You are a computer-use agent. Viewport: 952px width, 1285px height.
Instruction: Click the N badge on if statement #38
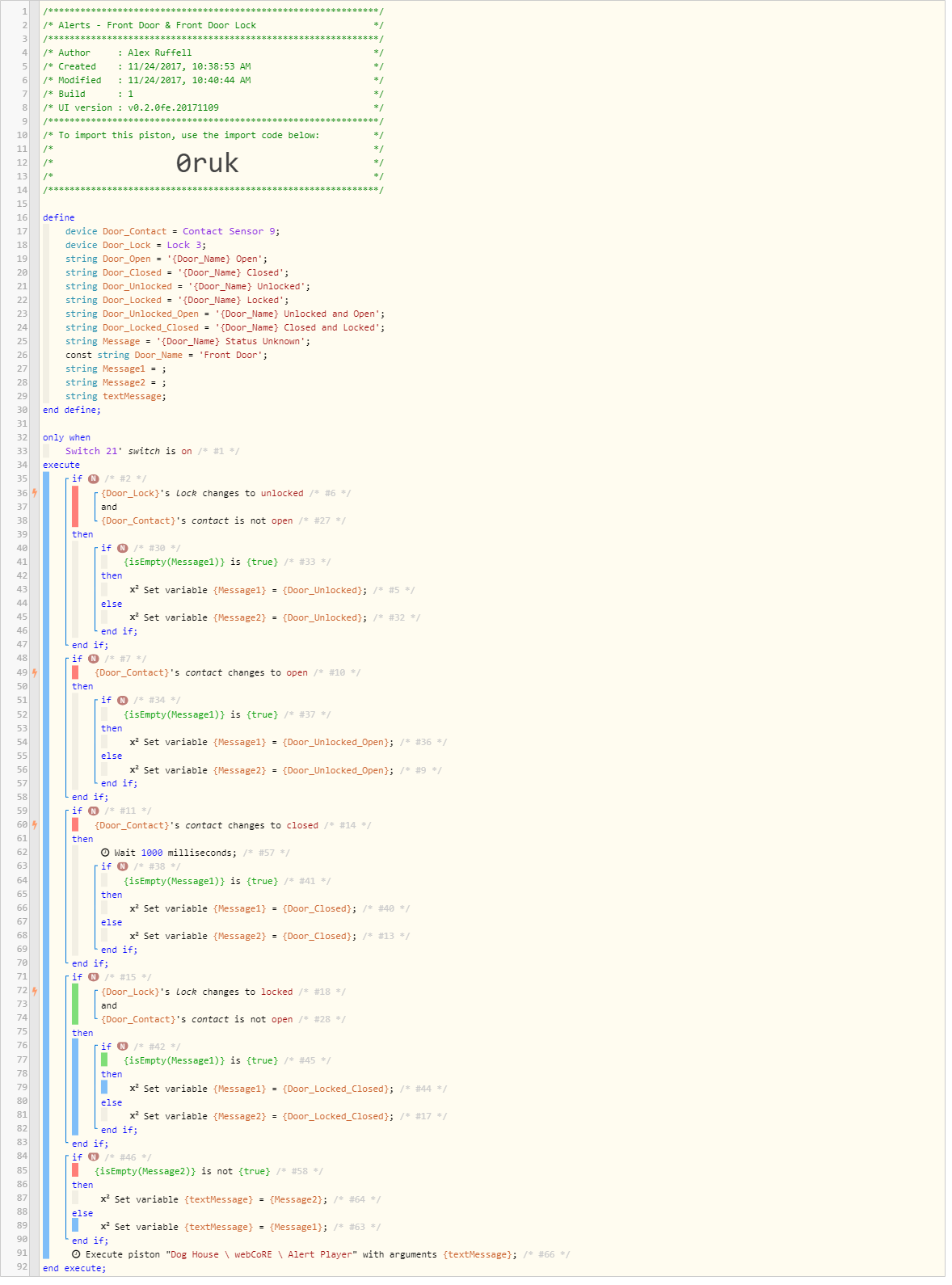click(123, 866)
